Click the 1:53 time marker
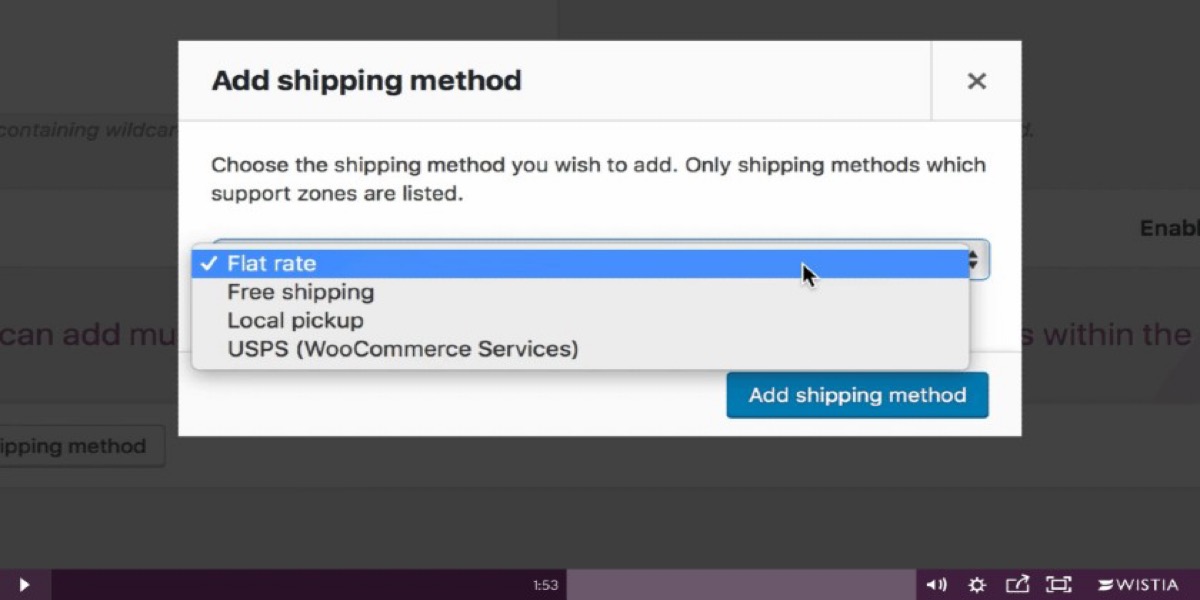This screenshot has height=600, width=1200. point(545,585)
